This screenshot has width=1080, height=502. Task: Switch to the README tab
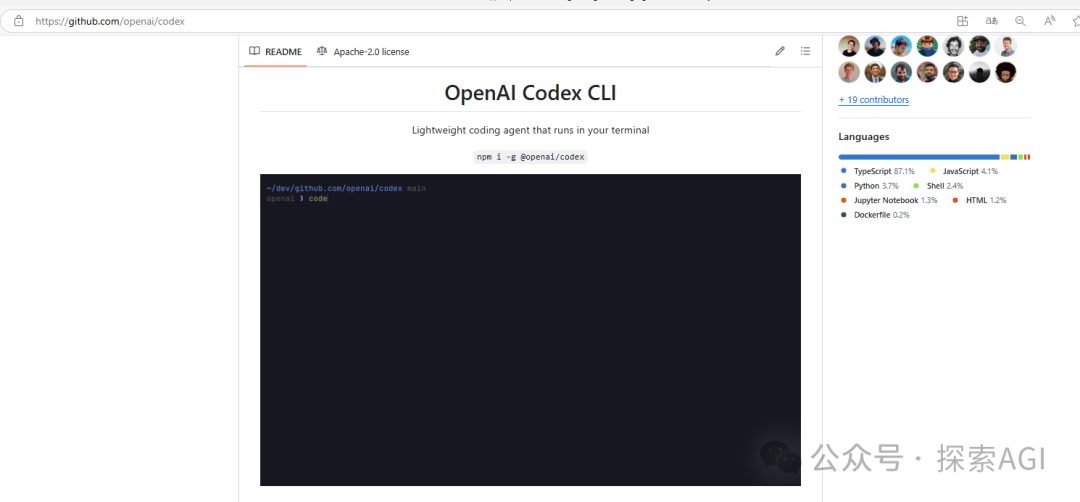coord(276,52)
